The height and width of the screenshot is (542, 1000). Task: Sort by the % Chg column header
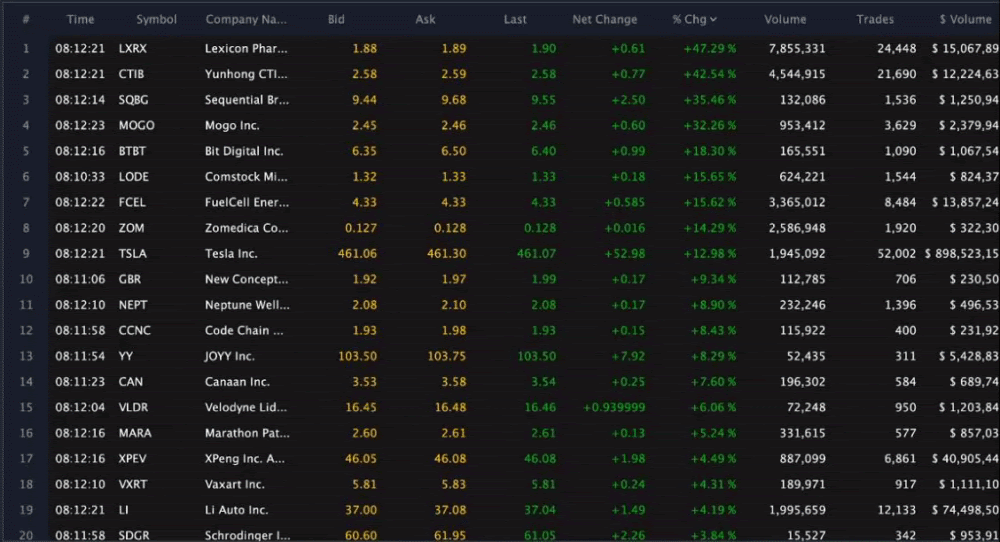(694, 19)
